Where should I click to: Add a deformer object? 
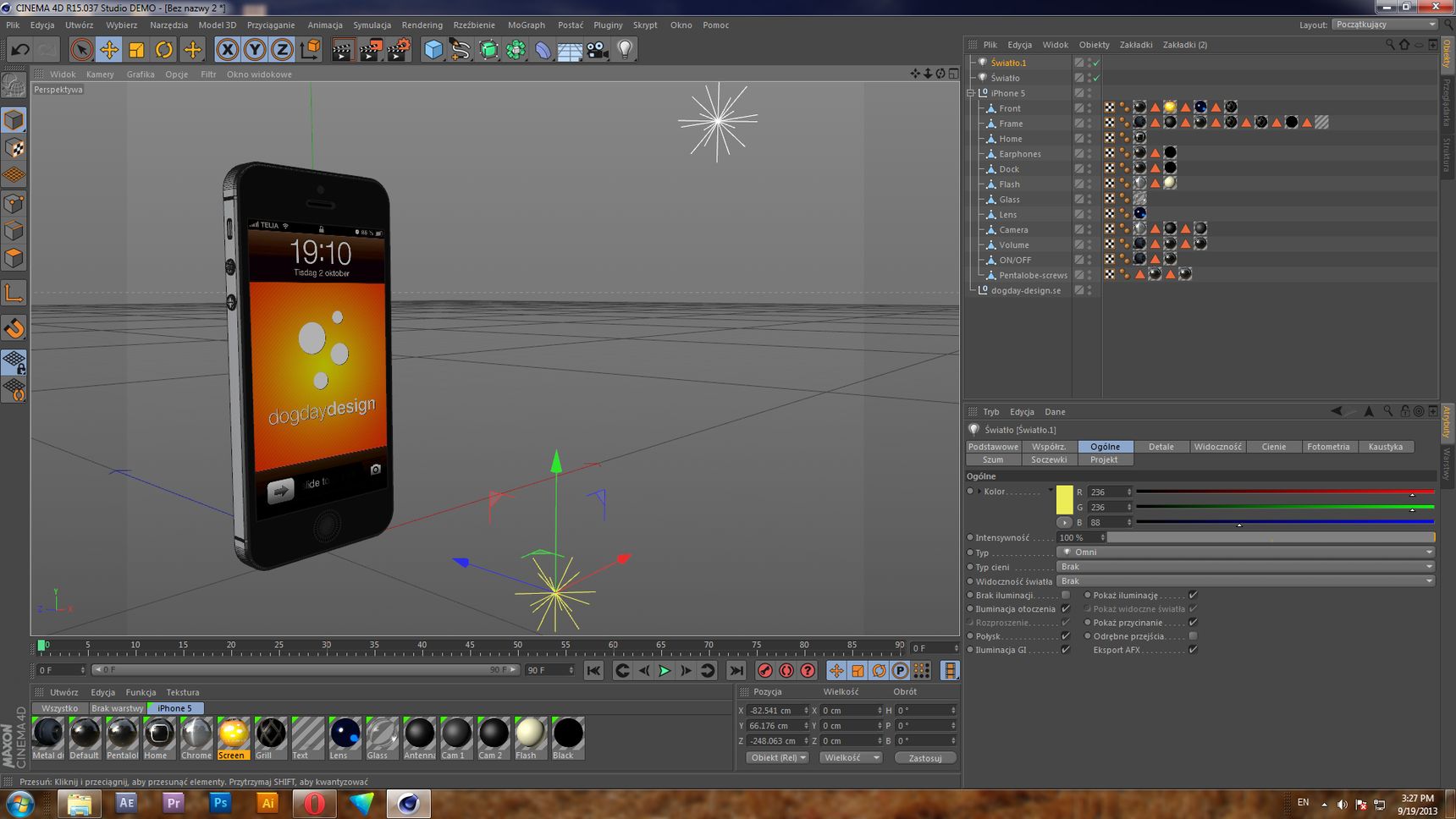[x=543, y=49]
